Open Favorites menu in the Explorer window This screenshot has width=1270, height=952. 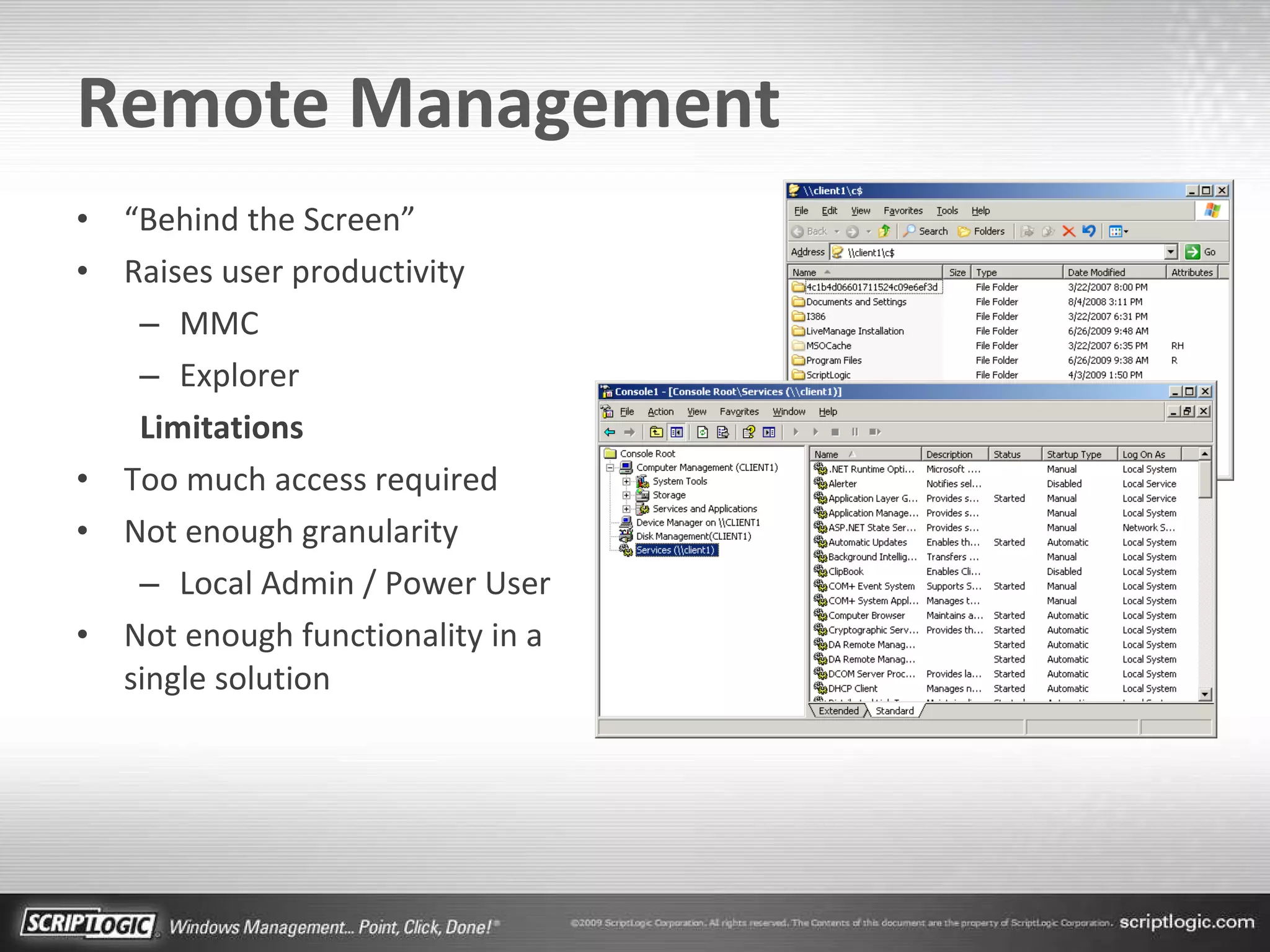tap(903, 211)
